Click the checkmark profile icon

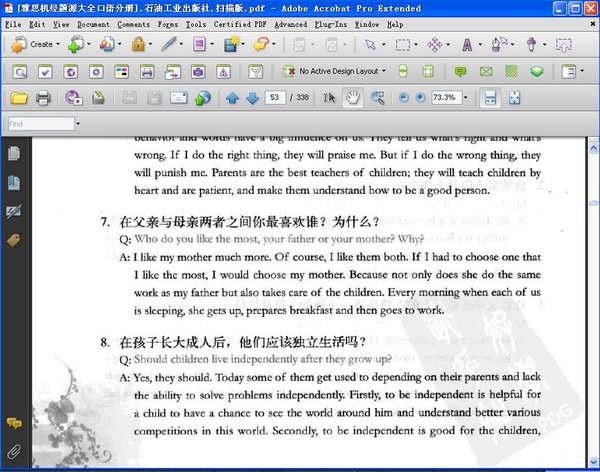(x=45, y=72)
